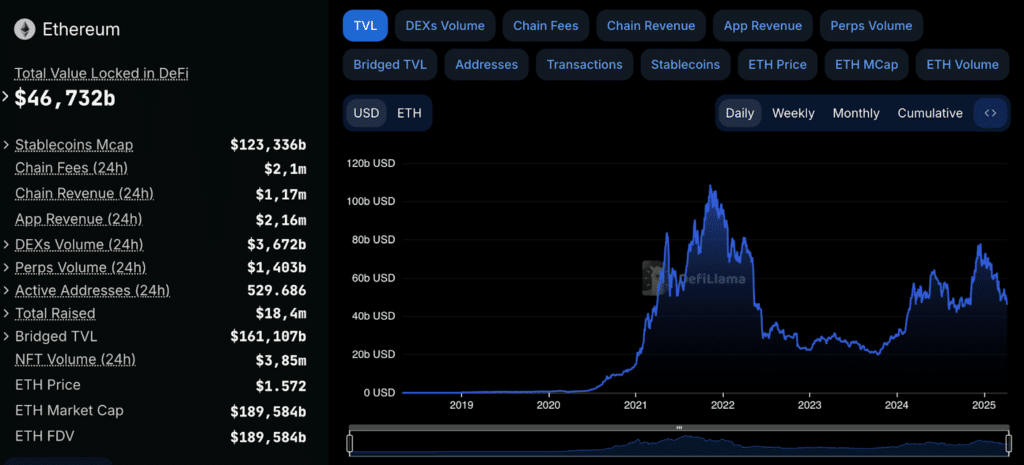The height and width of the screenshot is (465, 1024).
Task: Switch denomination to USD
Action: click(366, 113)
